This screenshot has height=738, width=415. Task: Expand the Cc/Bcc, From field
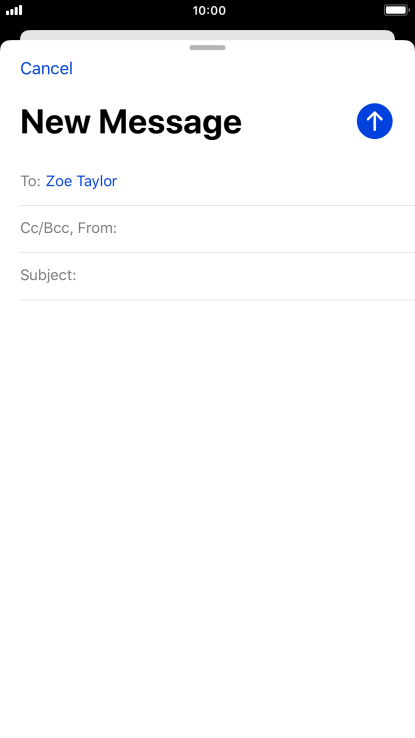(x=217, y=229)
